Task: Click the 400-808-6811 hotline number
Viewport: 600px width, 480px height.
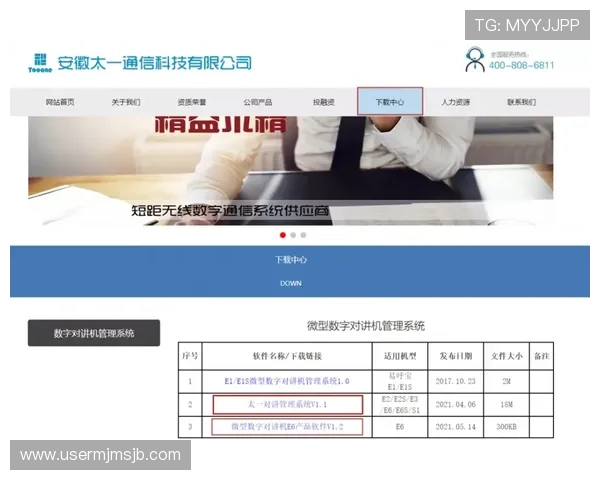Action: (x=522, y=65)
